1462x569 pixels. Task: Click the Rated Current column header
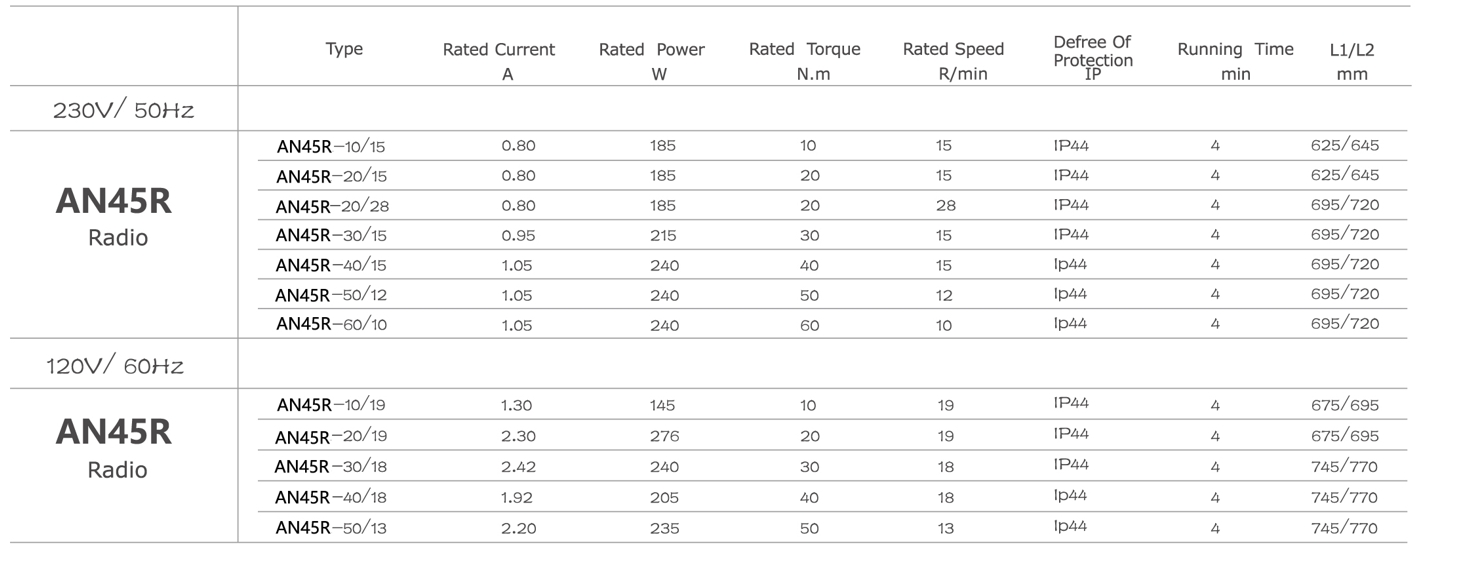(499, 61)
